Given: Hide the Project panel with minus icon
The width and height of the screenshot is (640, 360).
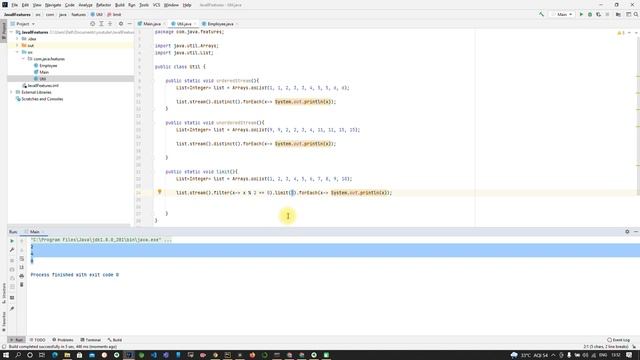Looking at the screenshot, I should (129, 24).
